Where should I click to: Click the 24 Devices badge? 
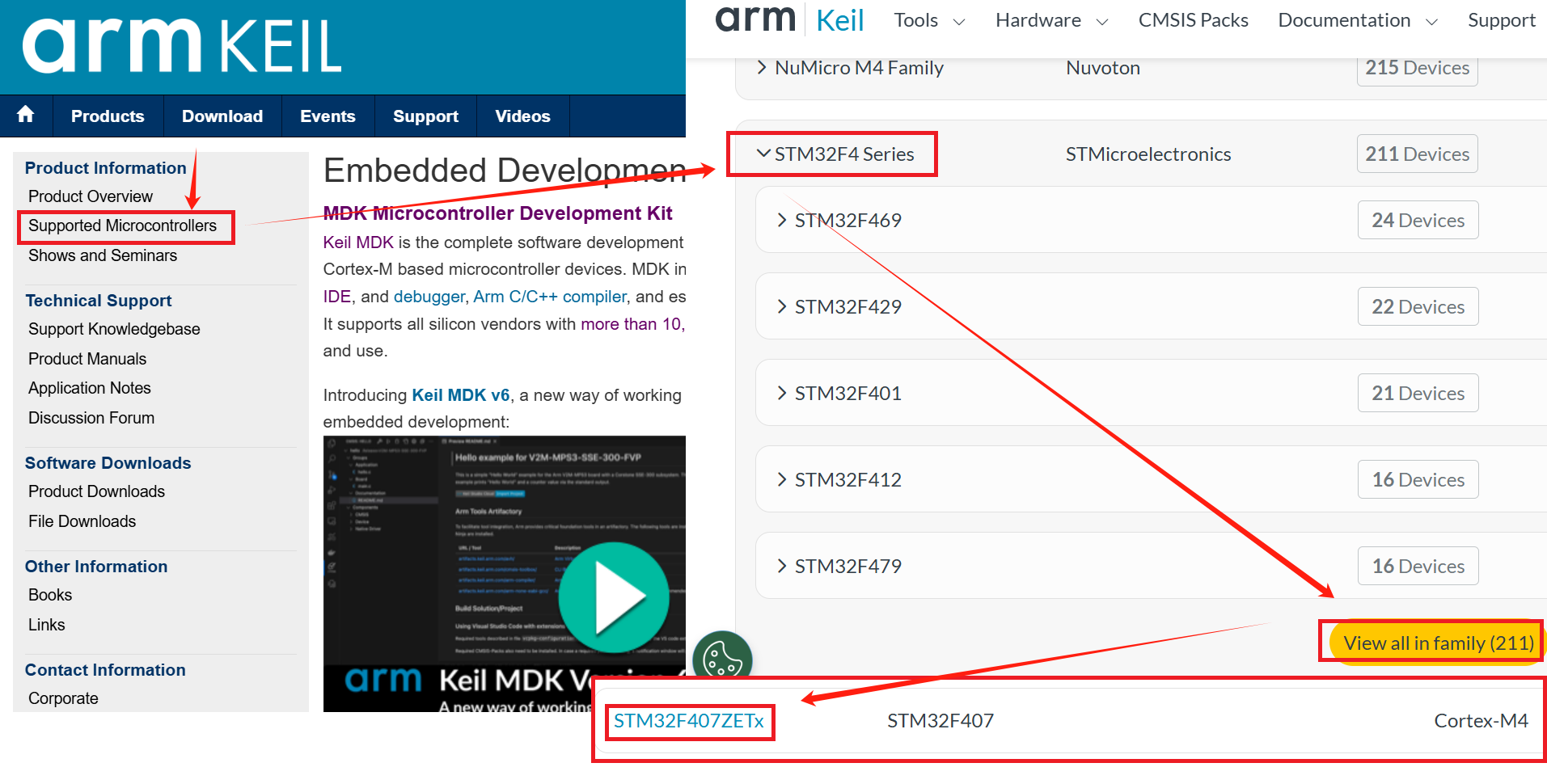[x=1418, y=220]
